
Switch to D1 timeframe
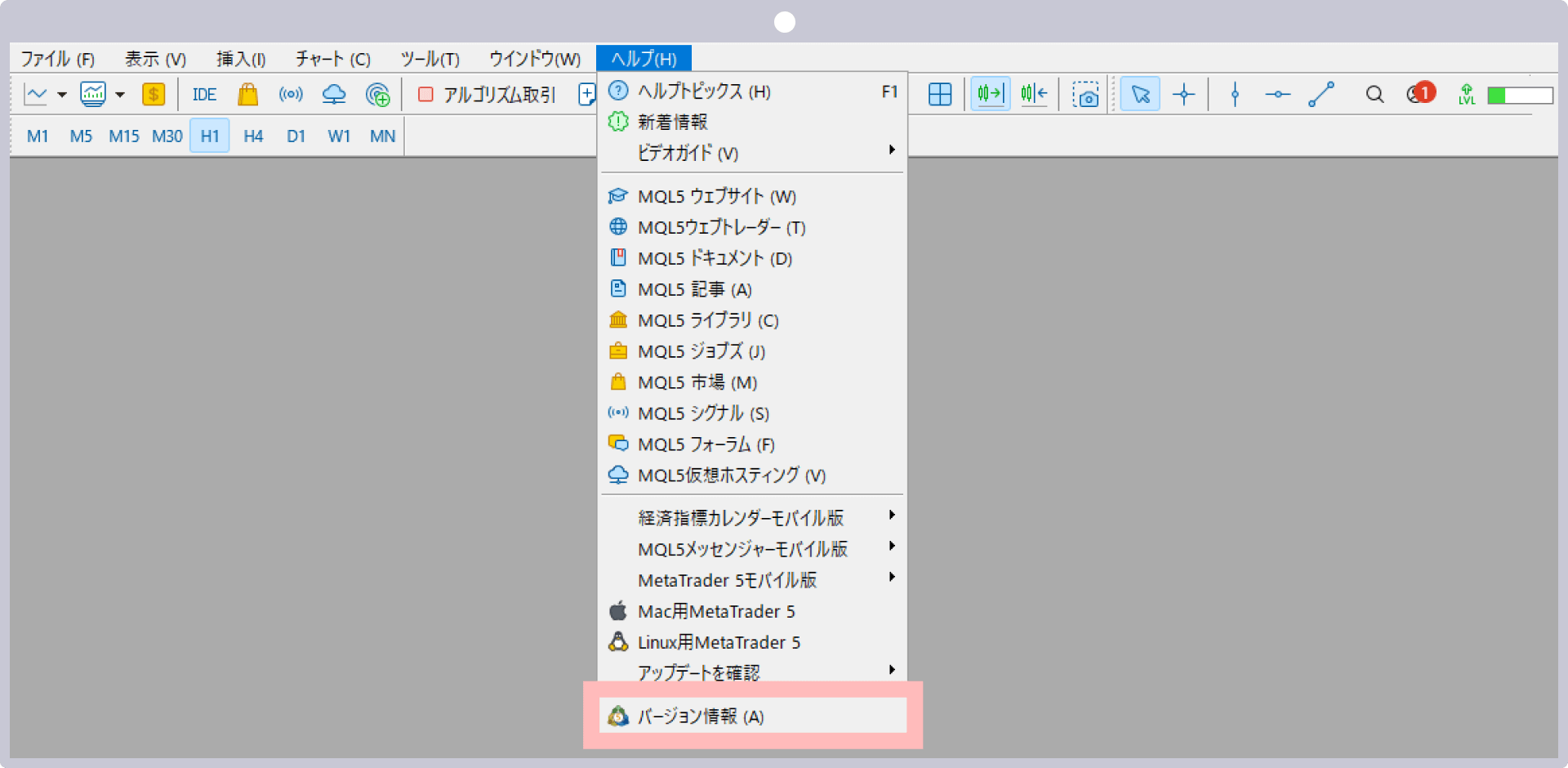click(x=296, y=136)
